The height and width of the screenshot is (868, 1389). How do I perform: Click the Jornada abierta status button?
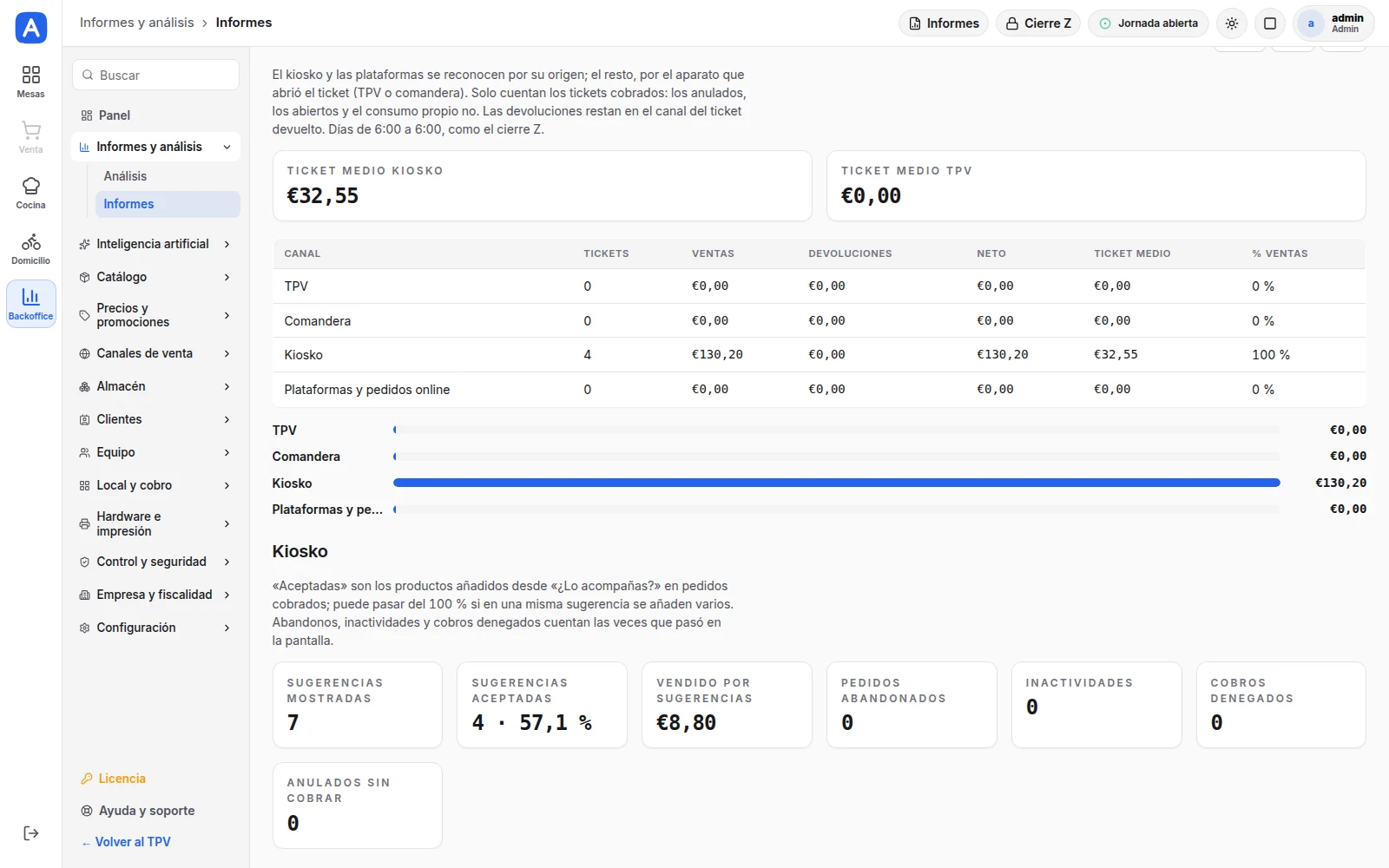(1149, 23)
